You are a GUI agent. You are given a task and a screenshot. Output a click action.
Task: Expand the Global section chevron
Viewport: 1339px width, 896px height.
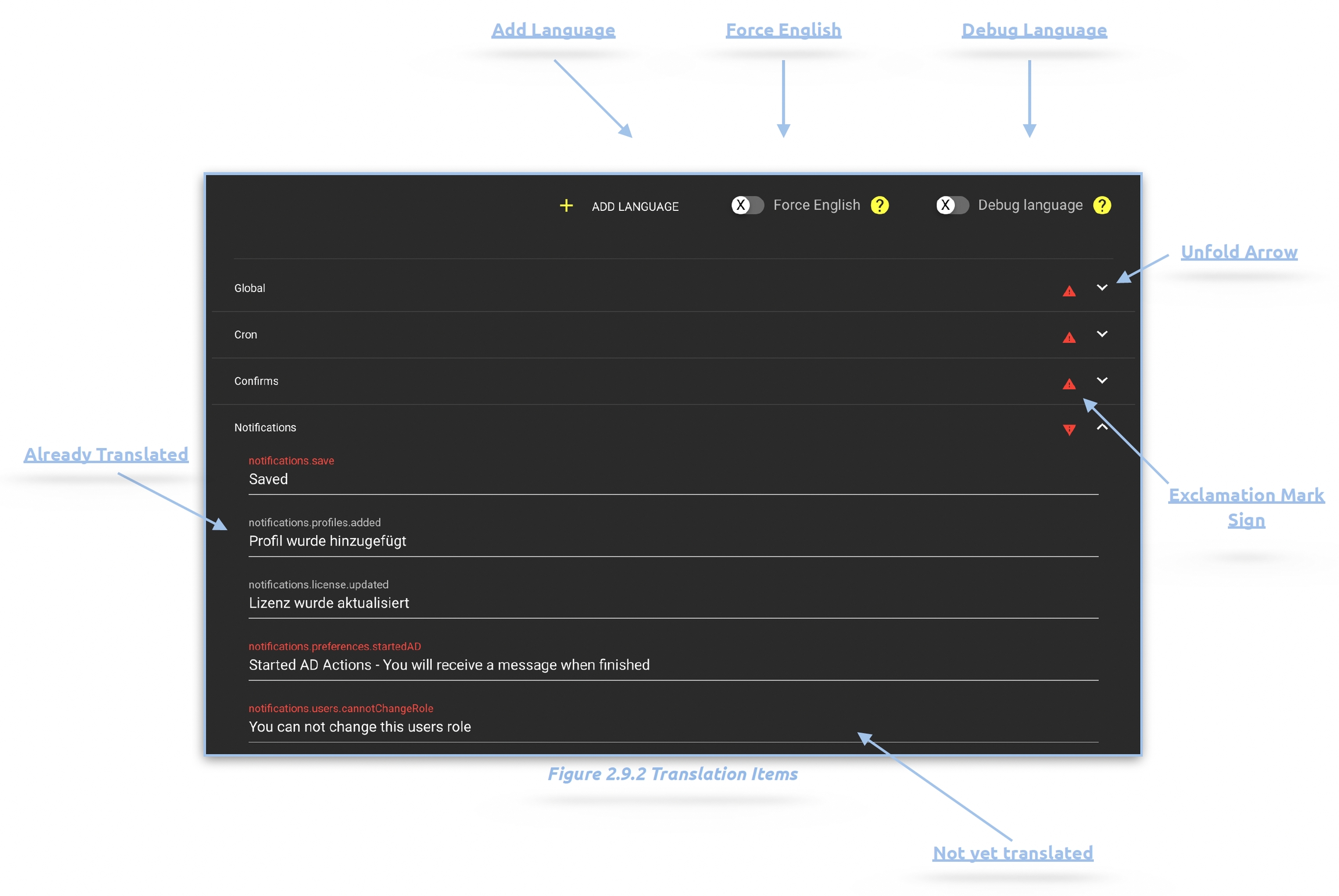(x=1101, y=288)
